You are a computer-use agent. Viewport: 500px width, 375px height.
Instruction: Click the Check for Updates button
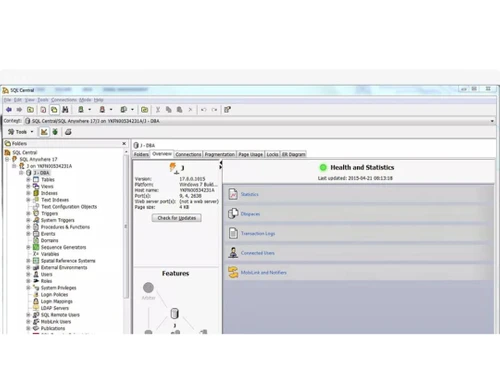pos(177,218)
